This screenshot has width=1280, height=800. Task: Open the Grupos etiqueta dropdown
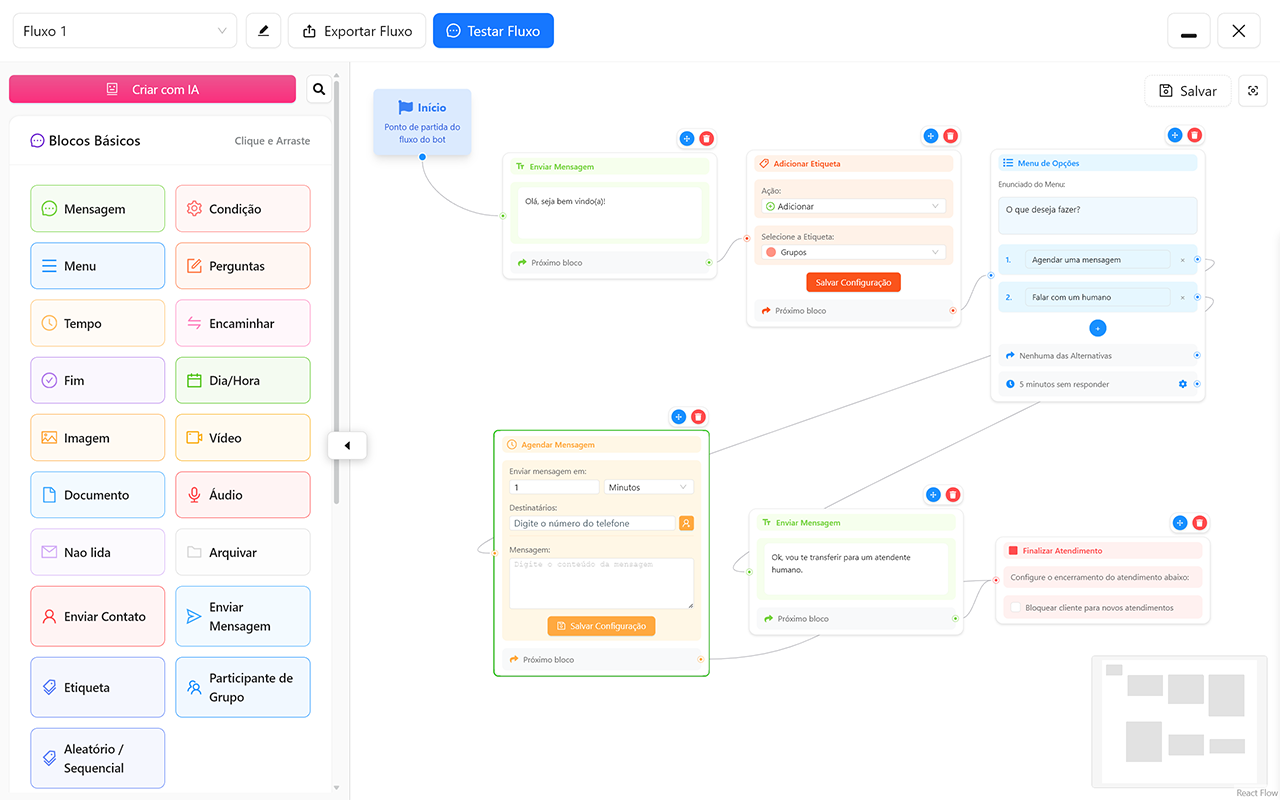[x=853, y=250]
